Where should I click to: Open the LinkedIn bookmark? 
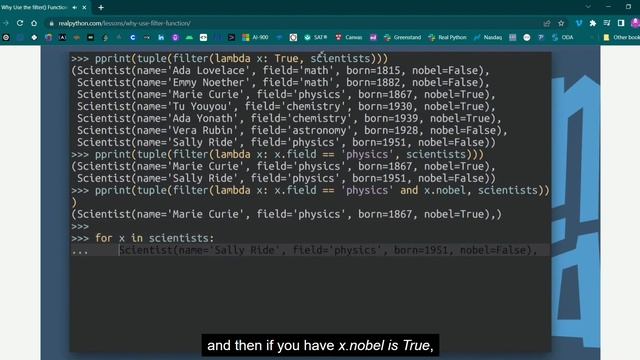click(161, 37)
